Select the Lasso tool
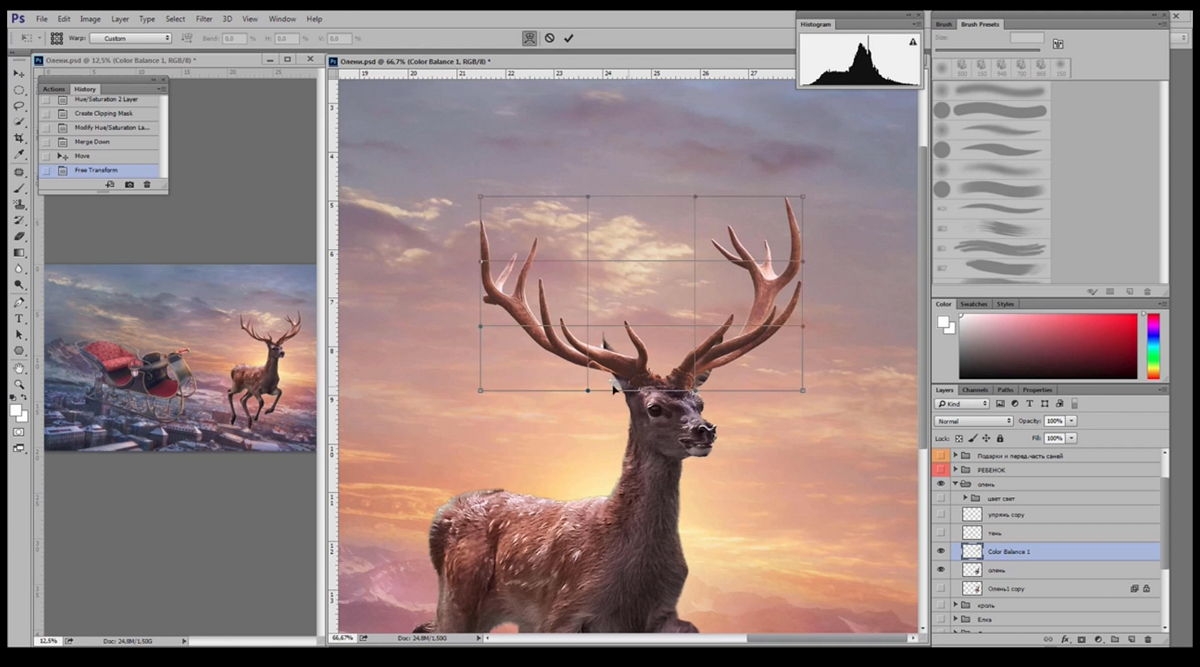The height and width of the screenshot is (667, 1200). click(x=18, y=106)
